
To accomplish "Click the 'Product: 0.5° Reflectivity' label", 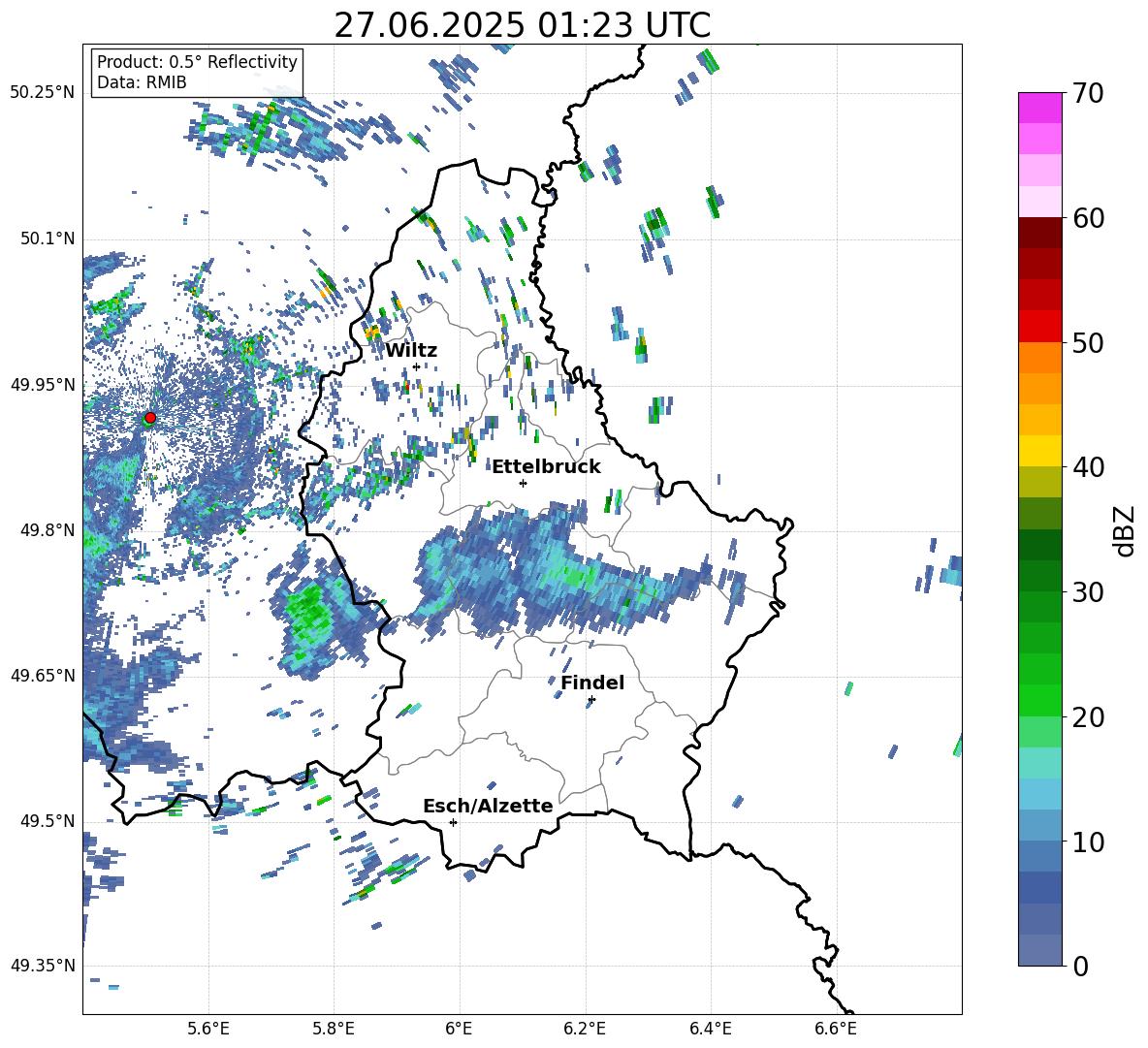I will tap(197, 61).
